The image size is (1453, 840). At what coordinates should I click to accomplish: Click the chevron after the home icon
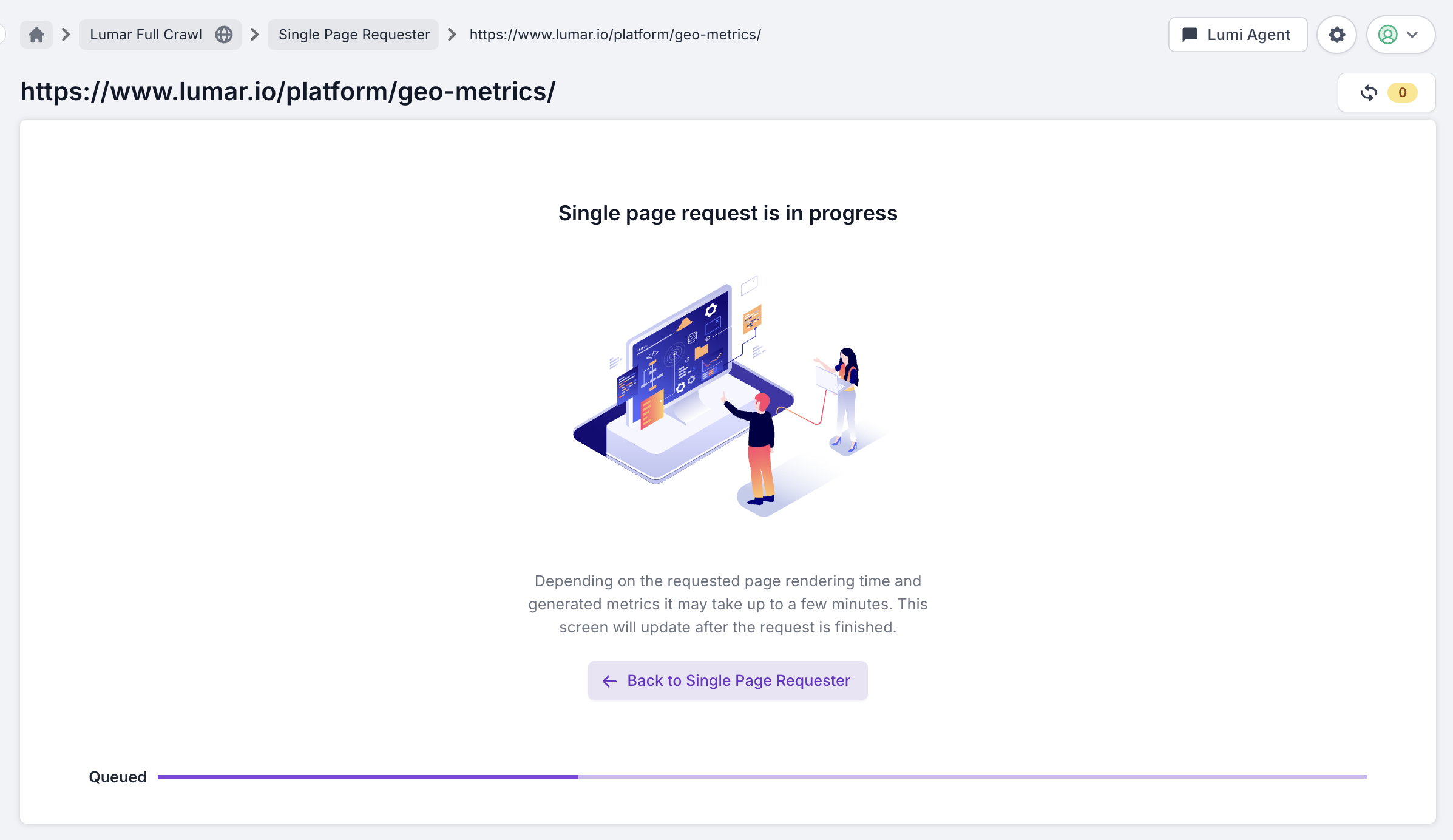click(66, 35)
